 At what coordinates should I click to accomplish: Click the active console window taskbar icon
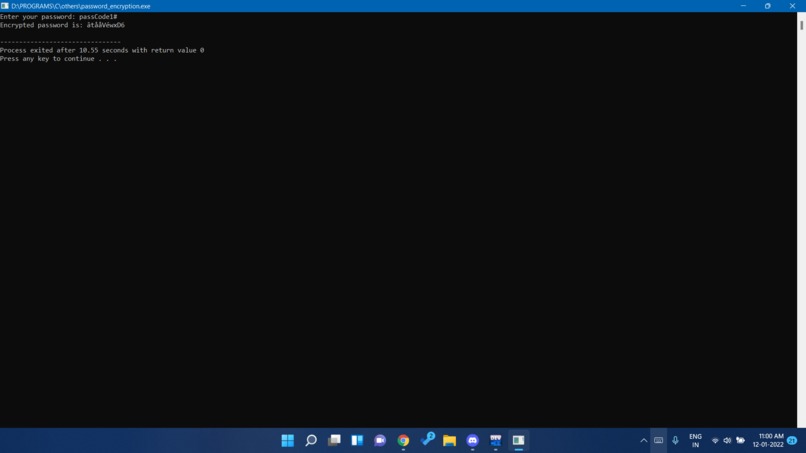[x=518, y=440]
